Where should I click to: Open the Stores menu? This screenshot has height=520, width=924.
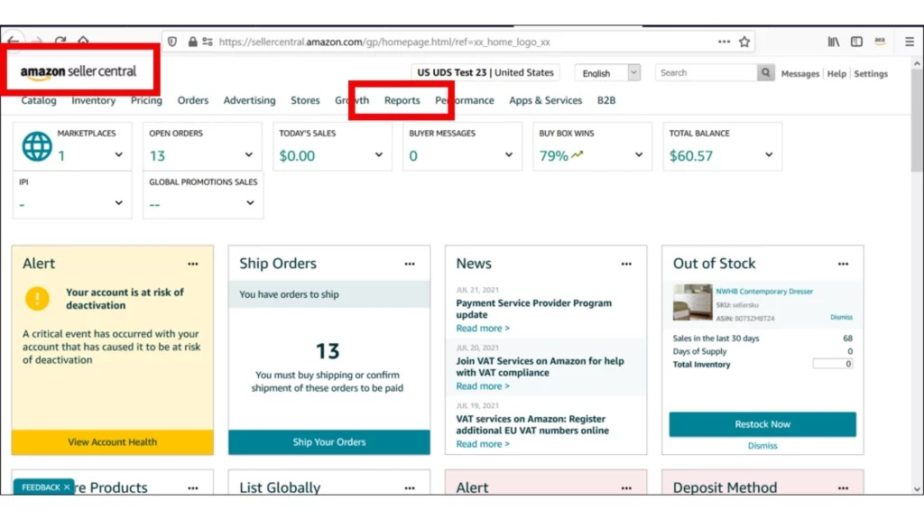coord(305,100)
